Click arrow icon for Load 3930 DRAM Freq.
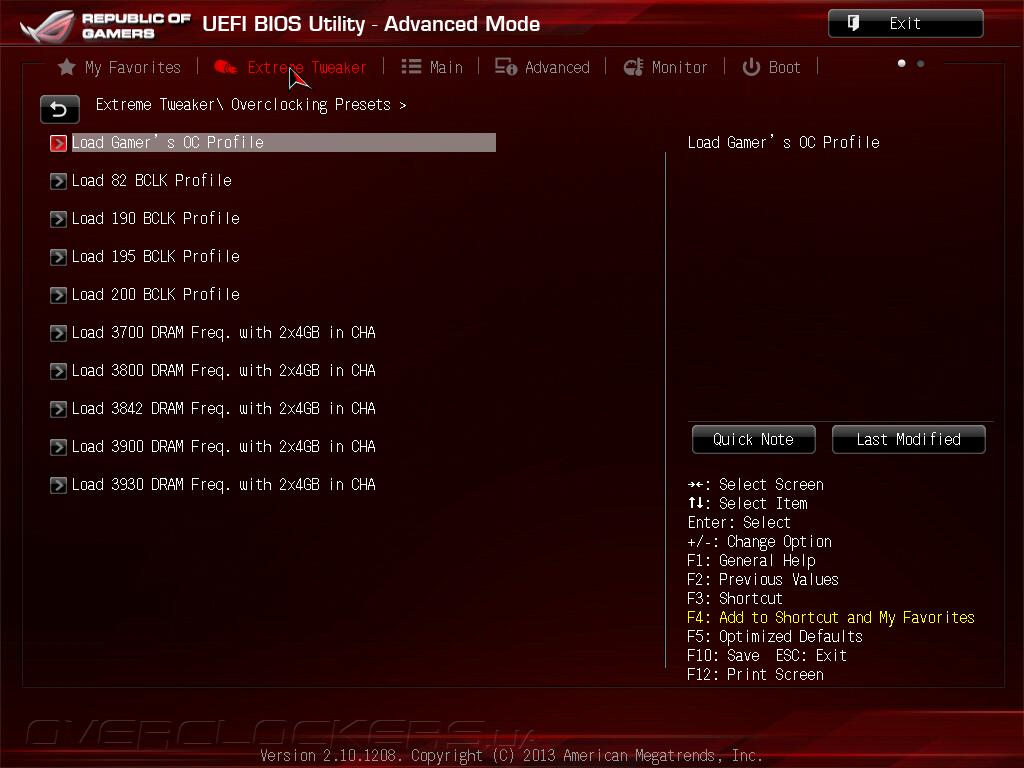 58,485
